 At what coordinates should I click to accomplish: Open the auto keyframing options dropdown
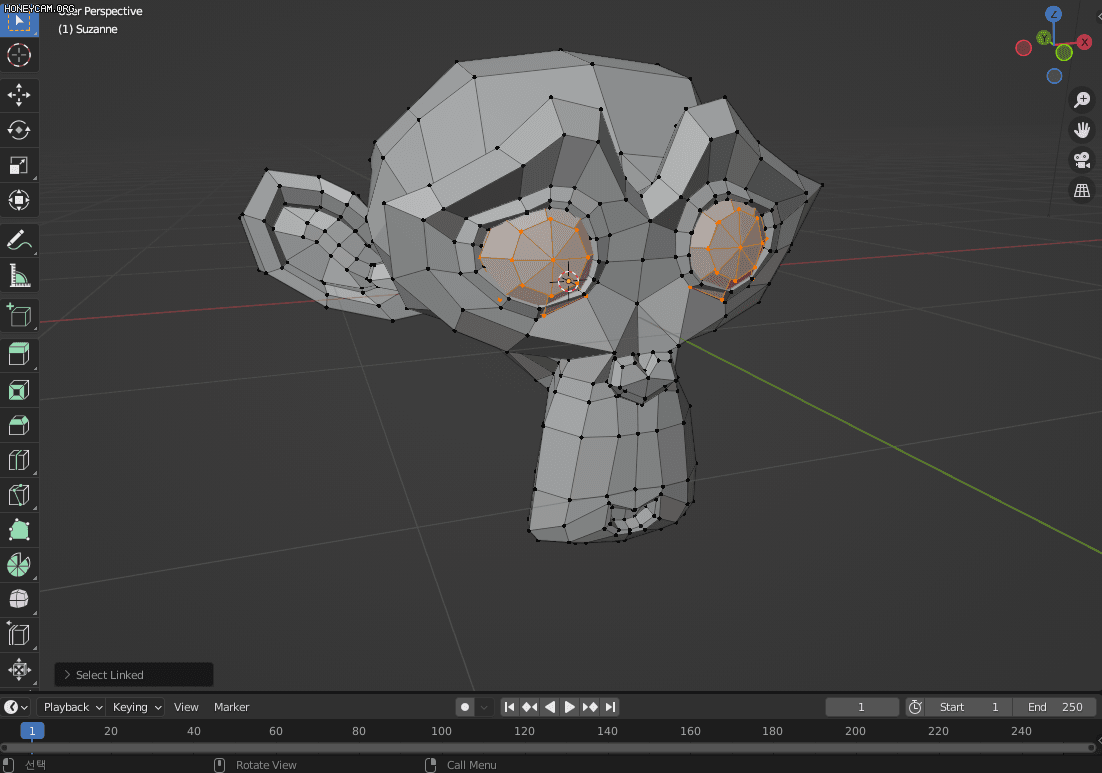(x=484, y=707)
